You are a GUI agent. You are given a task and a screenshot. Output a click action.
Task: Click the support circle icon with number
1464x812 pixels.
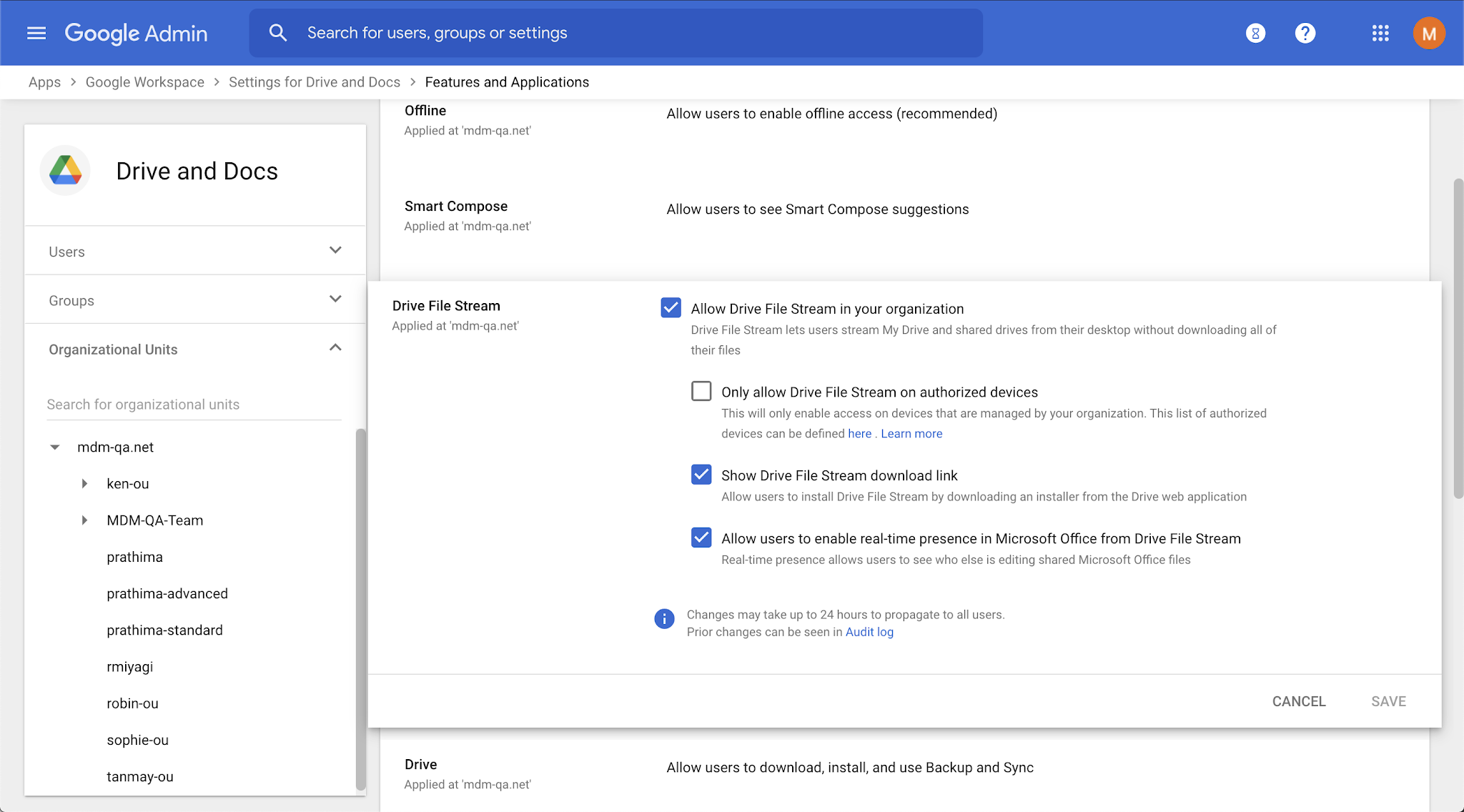[x=1255, y=32]
